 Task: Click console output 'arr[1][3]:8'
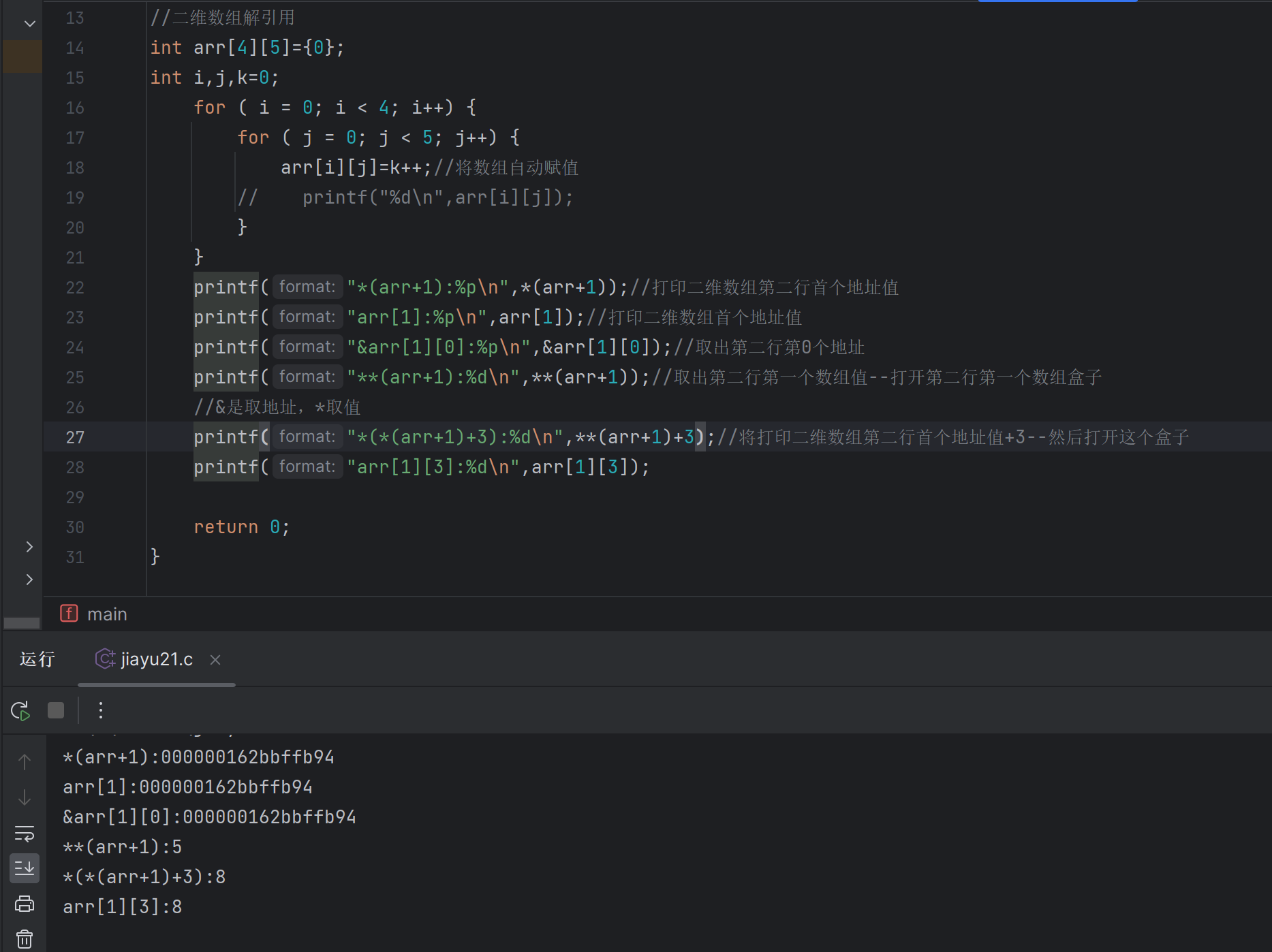click(x=123, y=907)
